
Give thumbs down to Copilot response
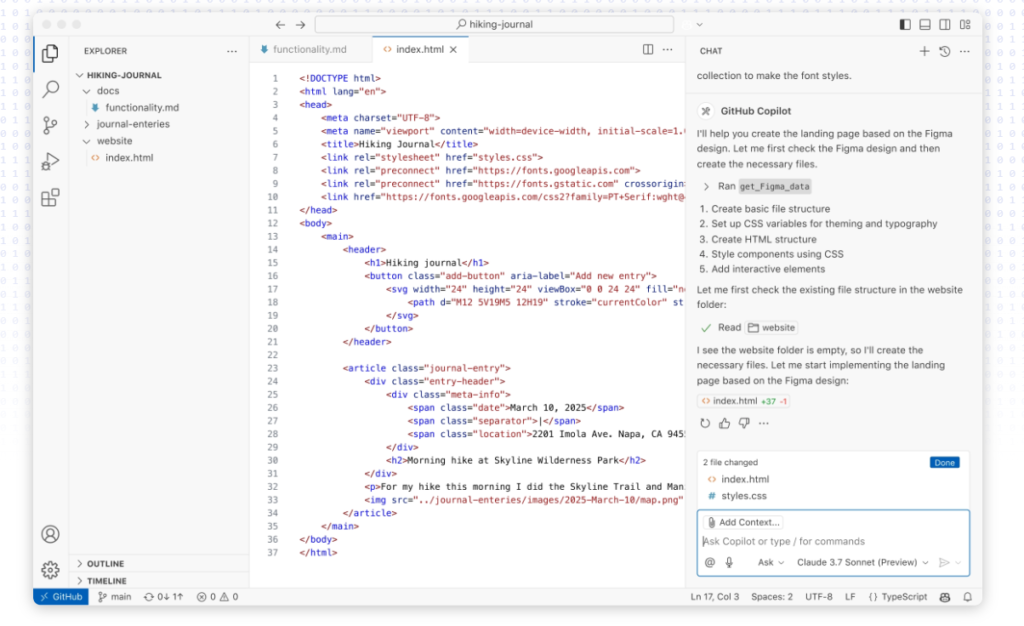(744, 423)
